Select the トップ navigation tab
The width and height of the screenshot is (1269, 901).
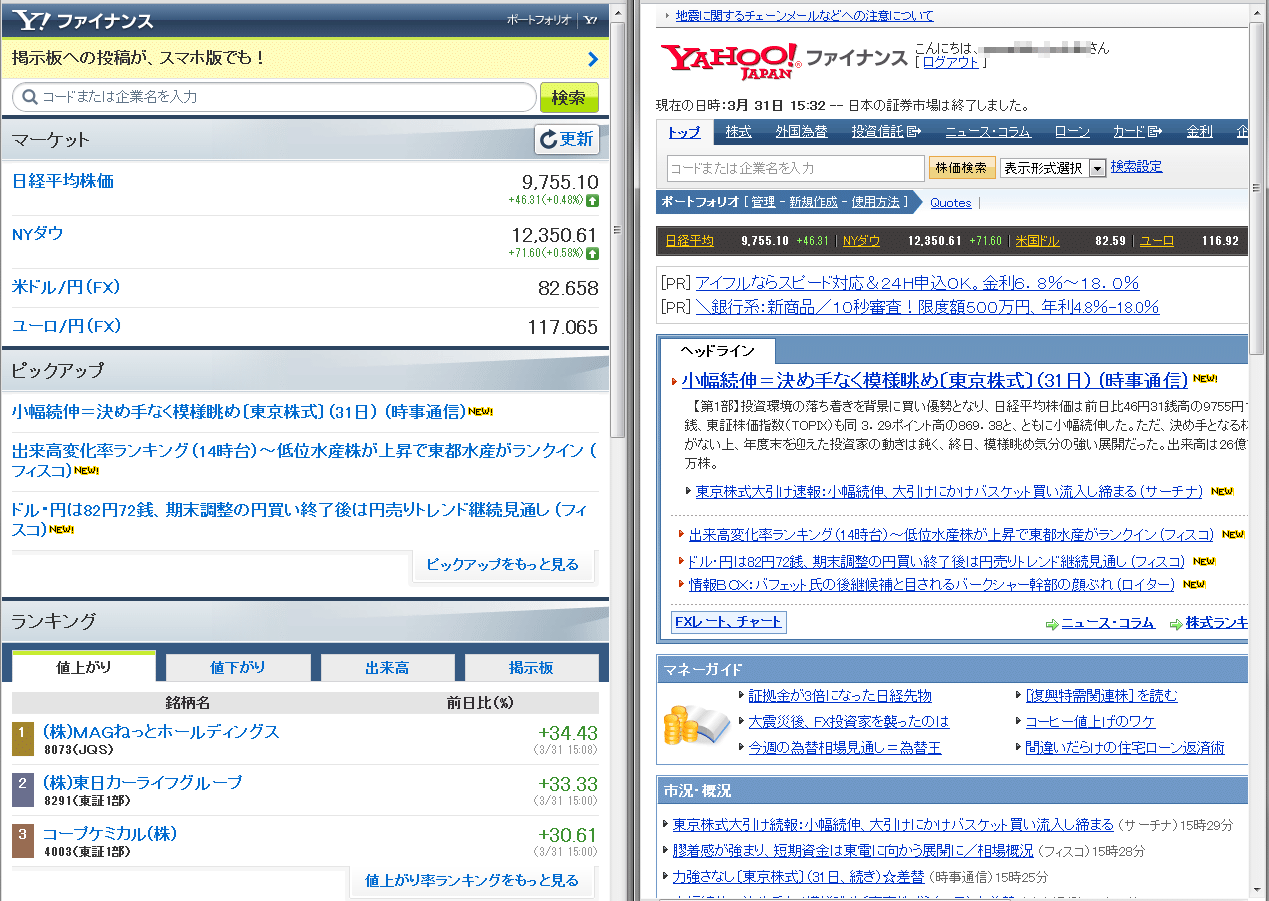(x=685, y=132)
